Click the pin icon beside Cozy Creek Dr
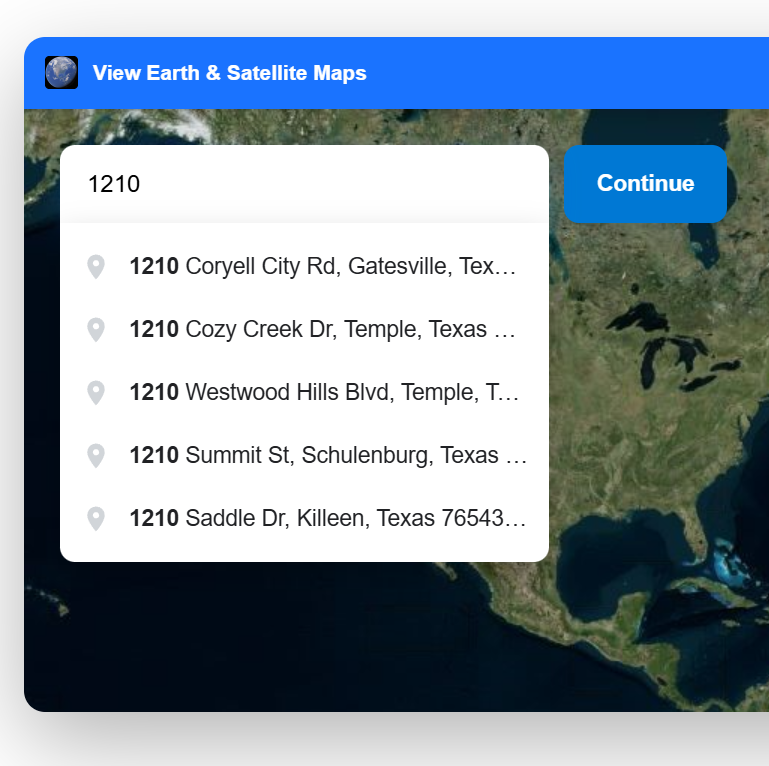The image size is (769, 766). (96, 330)
